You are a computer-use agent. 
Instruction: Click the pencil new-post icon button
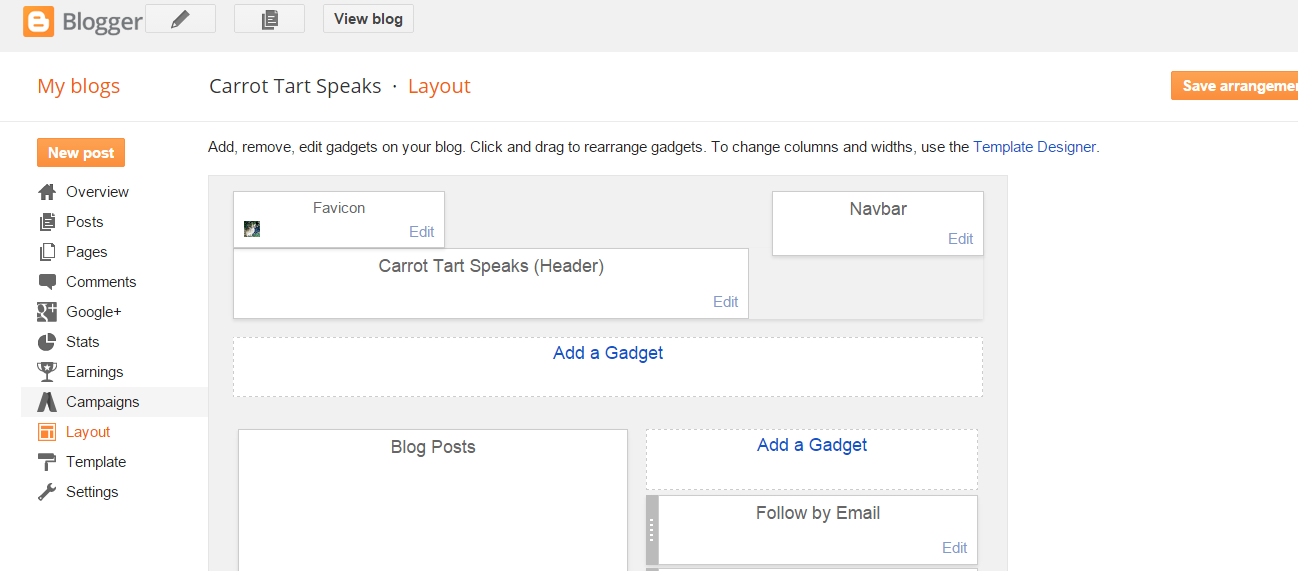pyautogui.click(x=180, y=19)
